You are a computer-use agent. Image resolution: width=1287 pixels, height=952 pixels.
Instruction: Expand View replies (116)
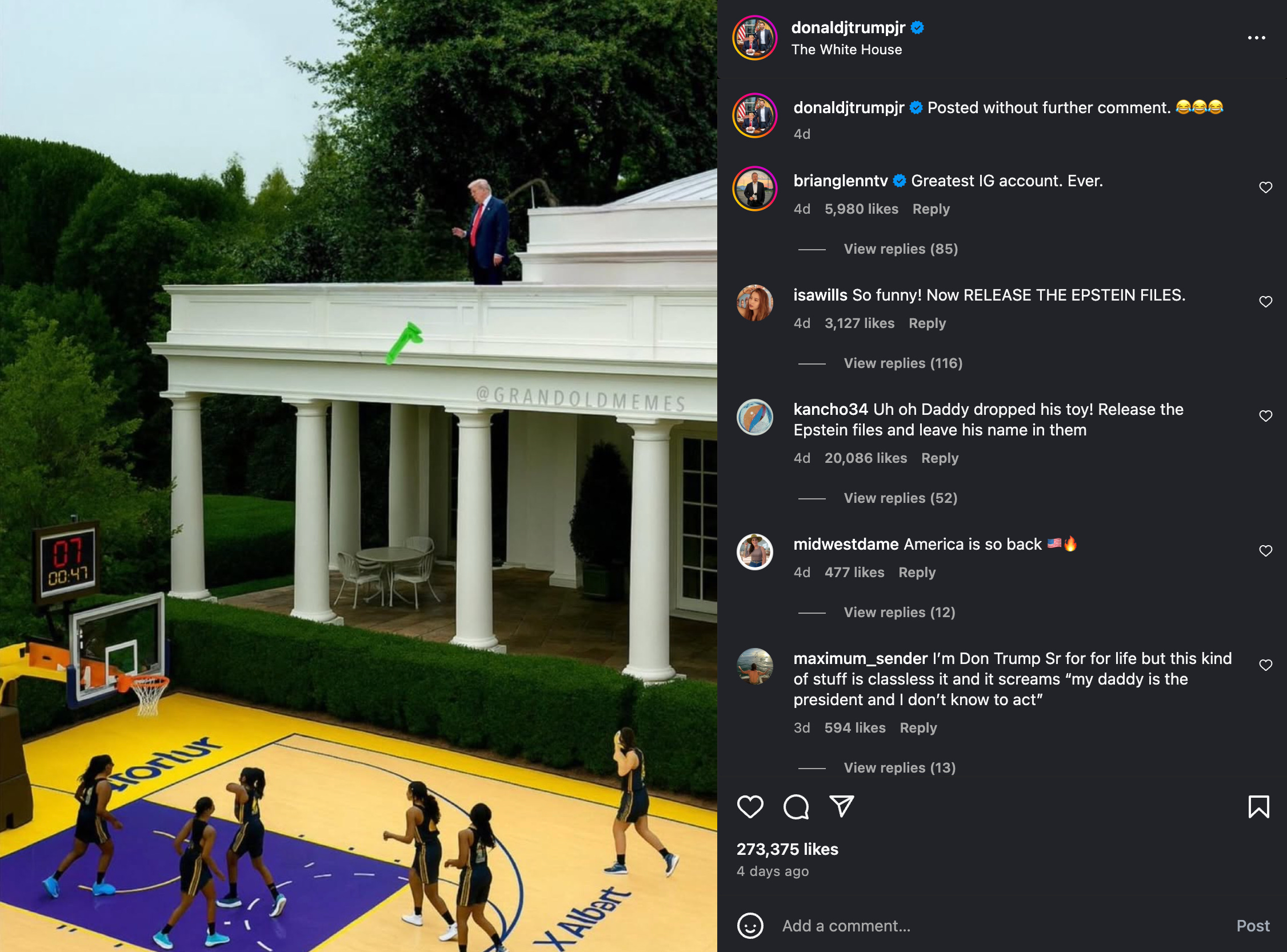click(902, 363)
